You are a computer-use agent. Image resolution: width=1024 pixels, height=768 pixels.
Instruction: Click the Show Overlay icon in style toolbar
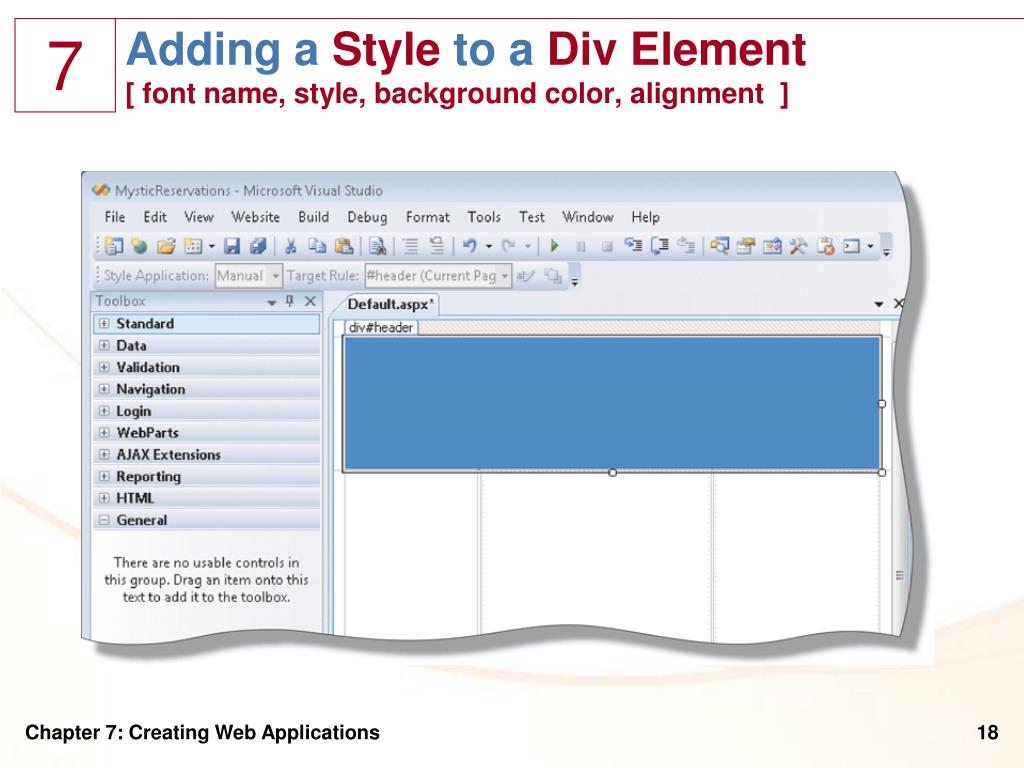[x=553, y=276]
